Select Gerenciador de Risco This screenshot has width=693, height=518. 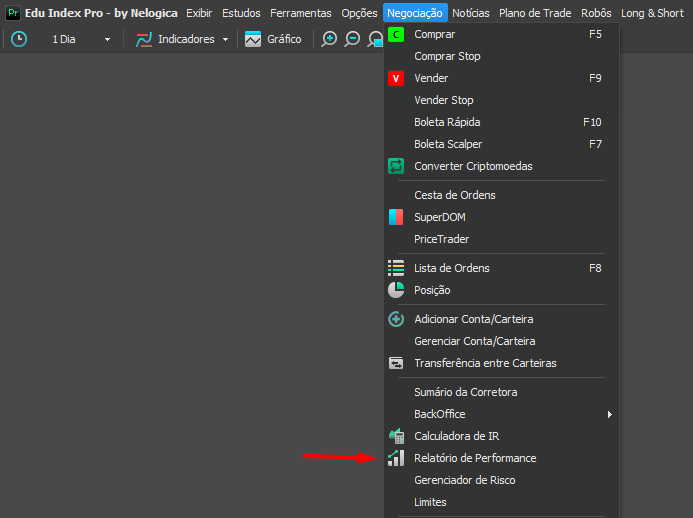coord(464,480)
